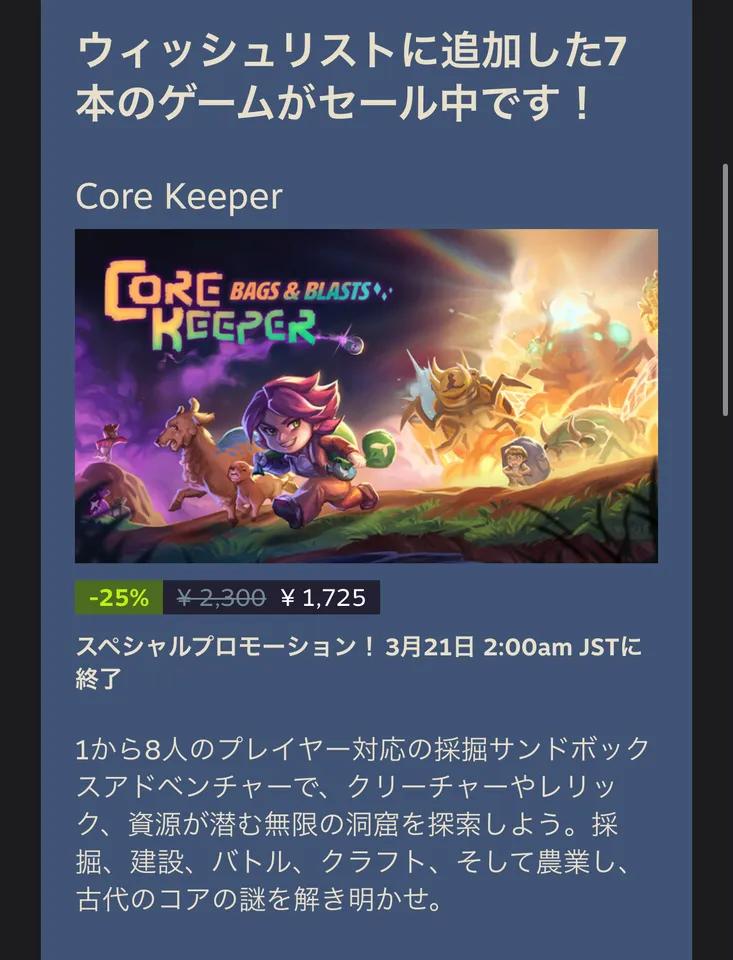Click the vertical scrollbar thumb on right
The height and width of the screenshot is (960, 733).
click(x=726, y=291)
